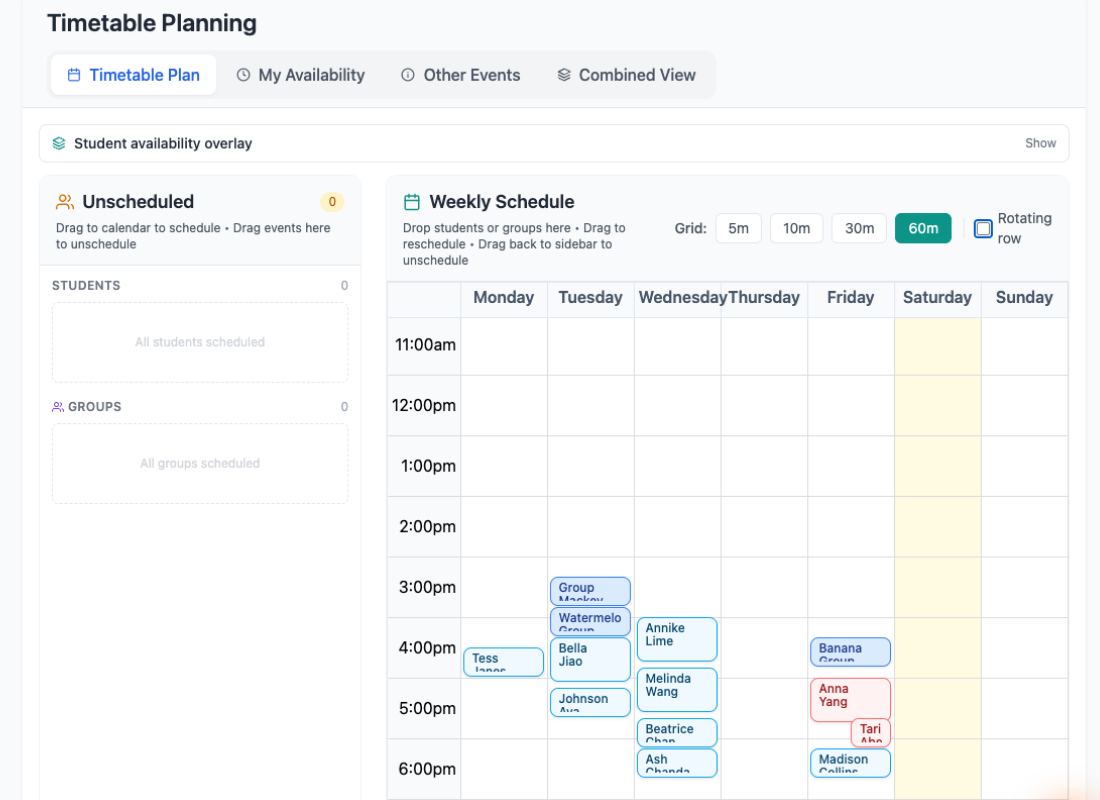The image size is (1100, 800).
Task: Set grid size to 5m
Action: coord(738,228)
